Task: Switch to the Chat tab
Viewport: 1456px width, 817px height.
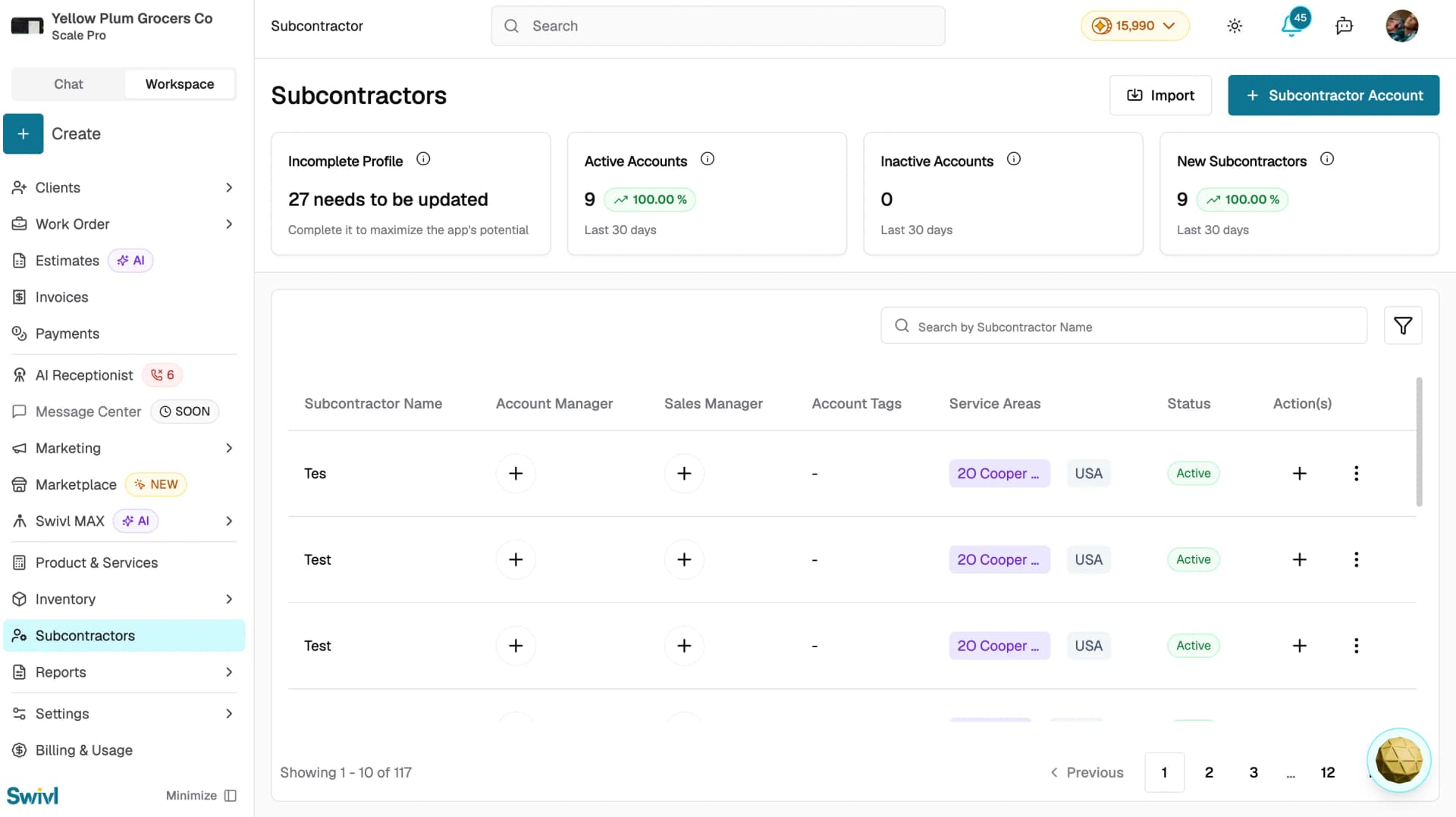Action: coord(68,84)
